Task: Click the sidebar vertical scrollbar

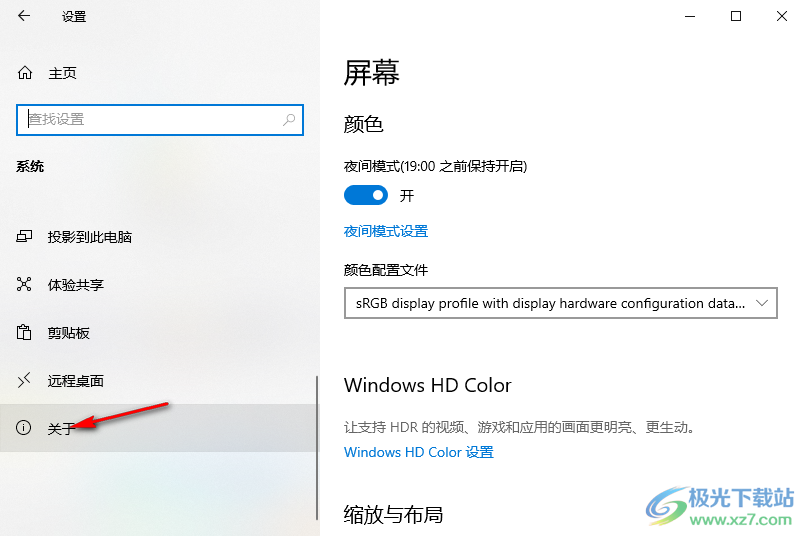Action: pos(317,448)
